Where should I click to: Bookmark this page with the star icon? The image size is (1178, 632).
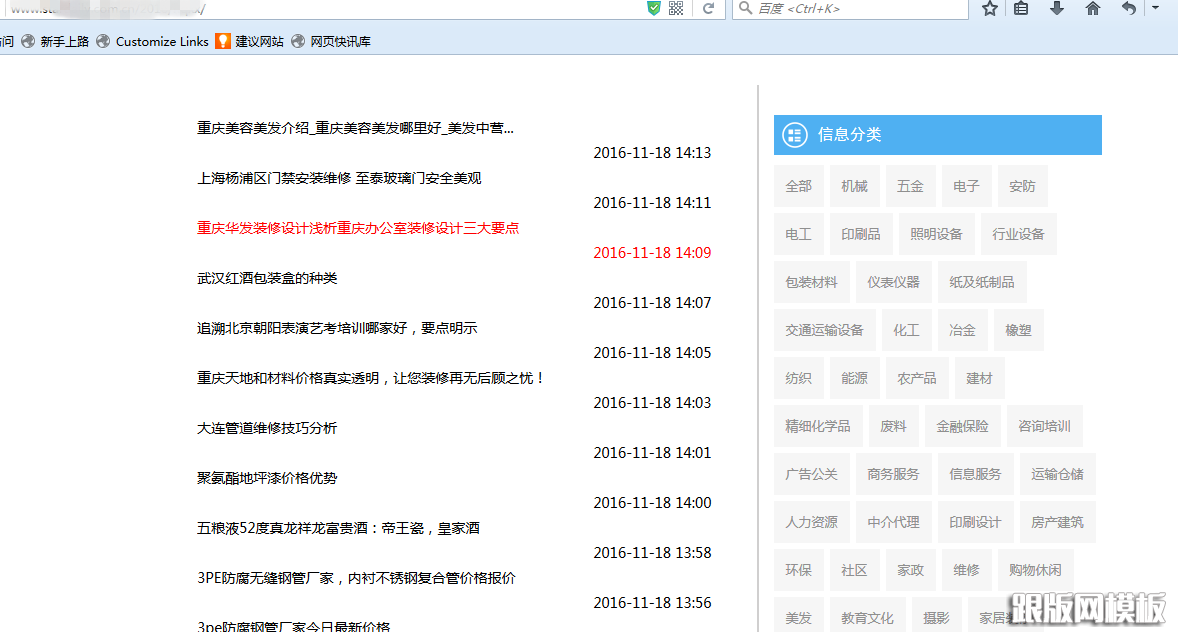point(990,8)
